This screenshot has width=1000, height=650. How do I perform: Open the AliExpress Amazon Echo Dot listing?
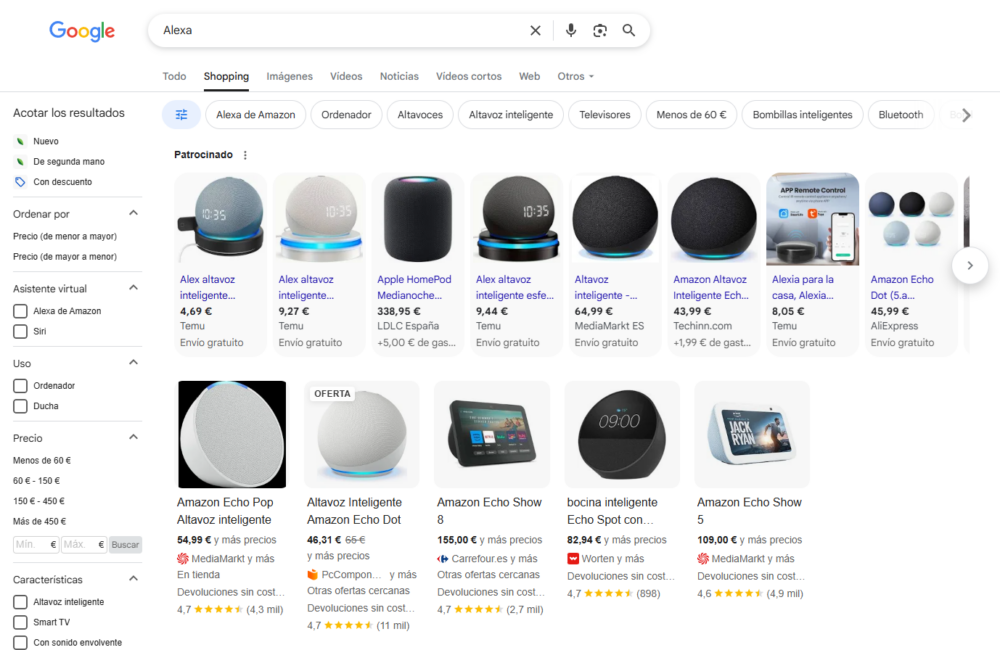911,264
